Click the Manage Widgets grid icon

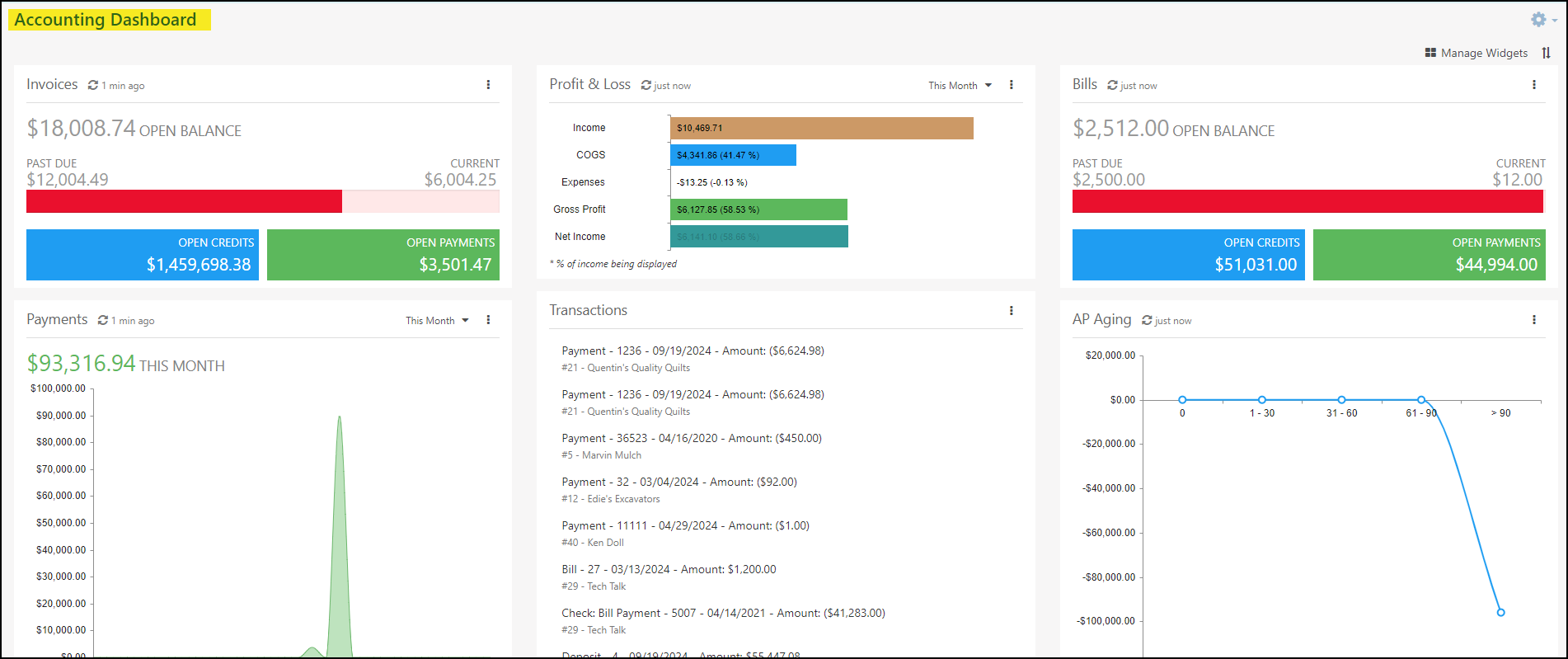click(x=1430, y=53)
